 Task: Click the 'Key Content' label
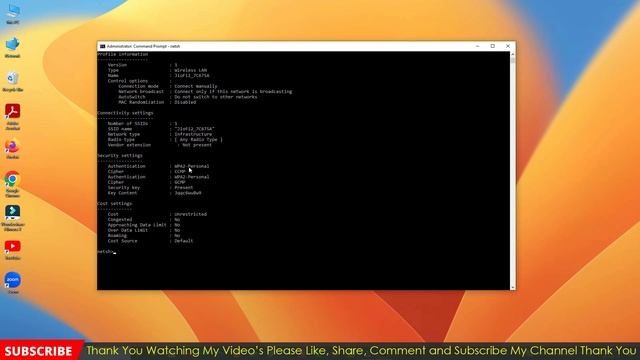(x=122, y=193)
